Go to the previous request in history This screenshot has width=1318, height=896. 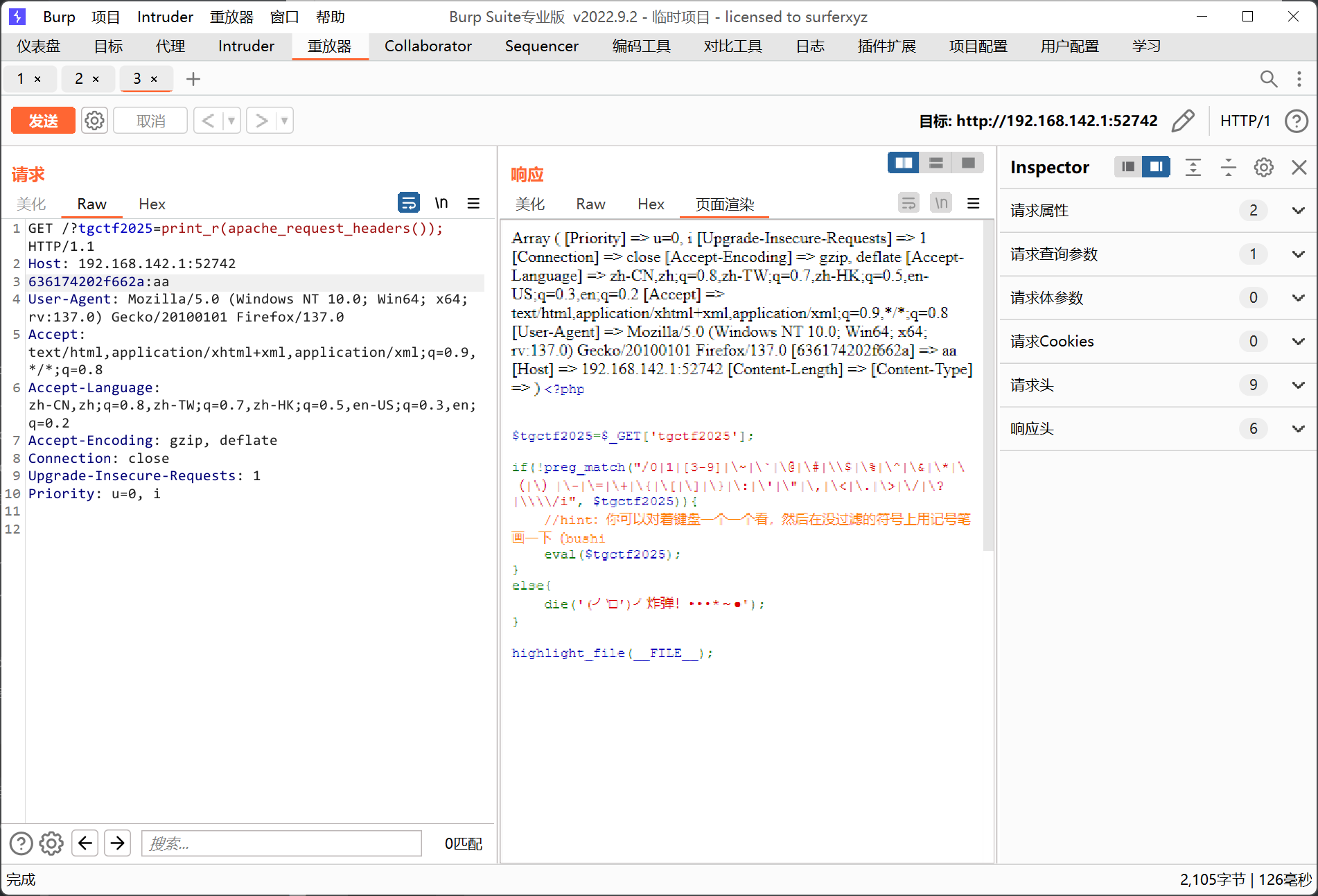(208, 121)
